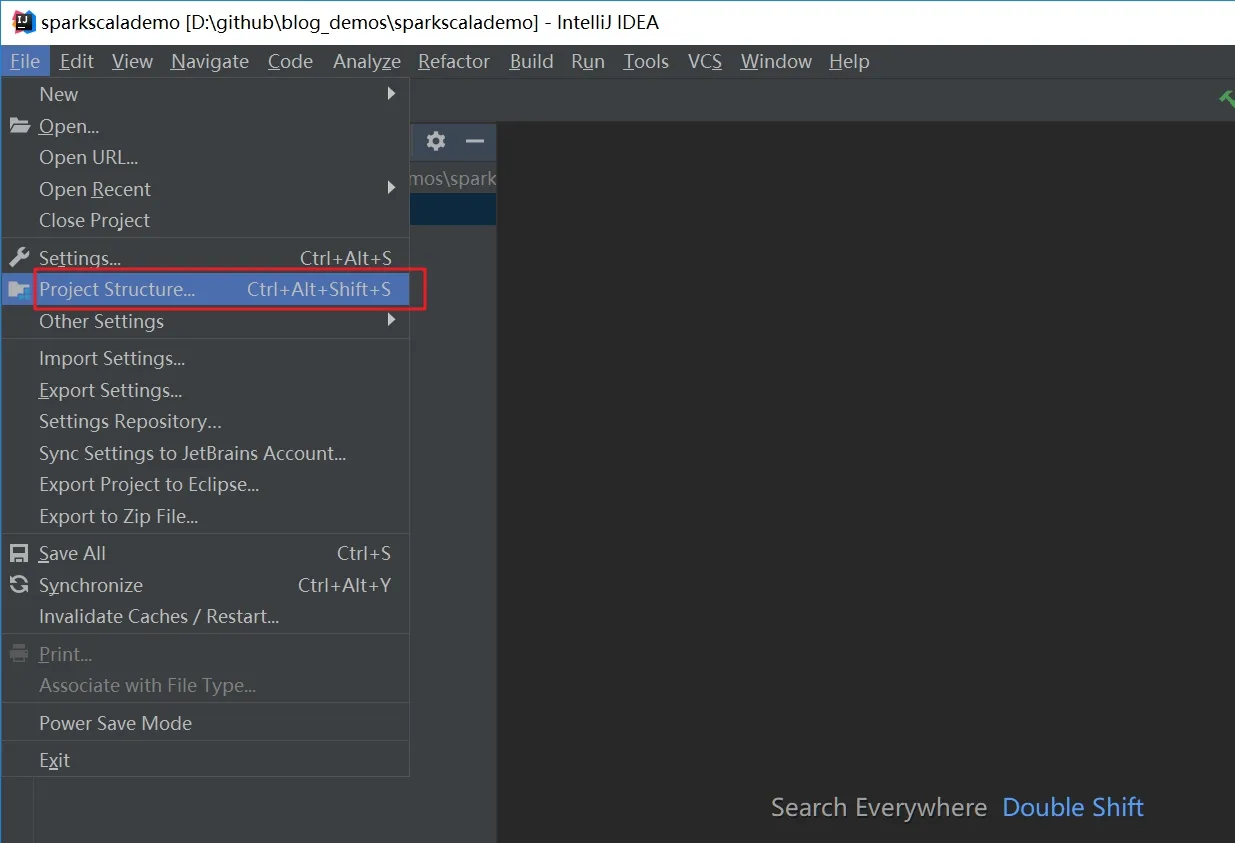Open the Edit menu

tap(76, 61)
